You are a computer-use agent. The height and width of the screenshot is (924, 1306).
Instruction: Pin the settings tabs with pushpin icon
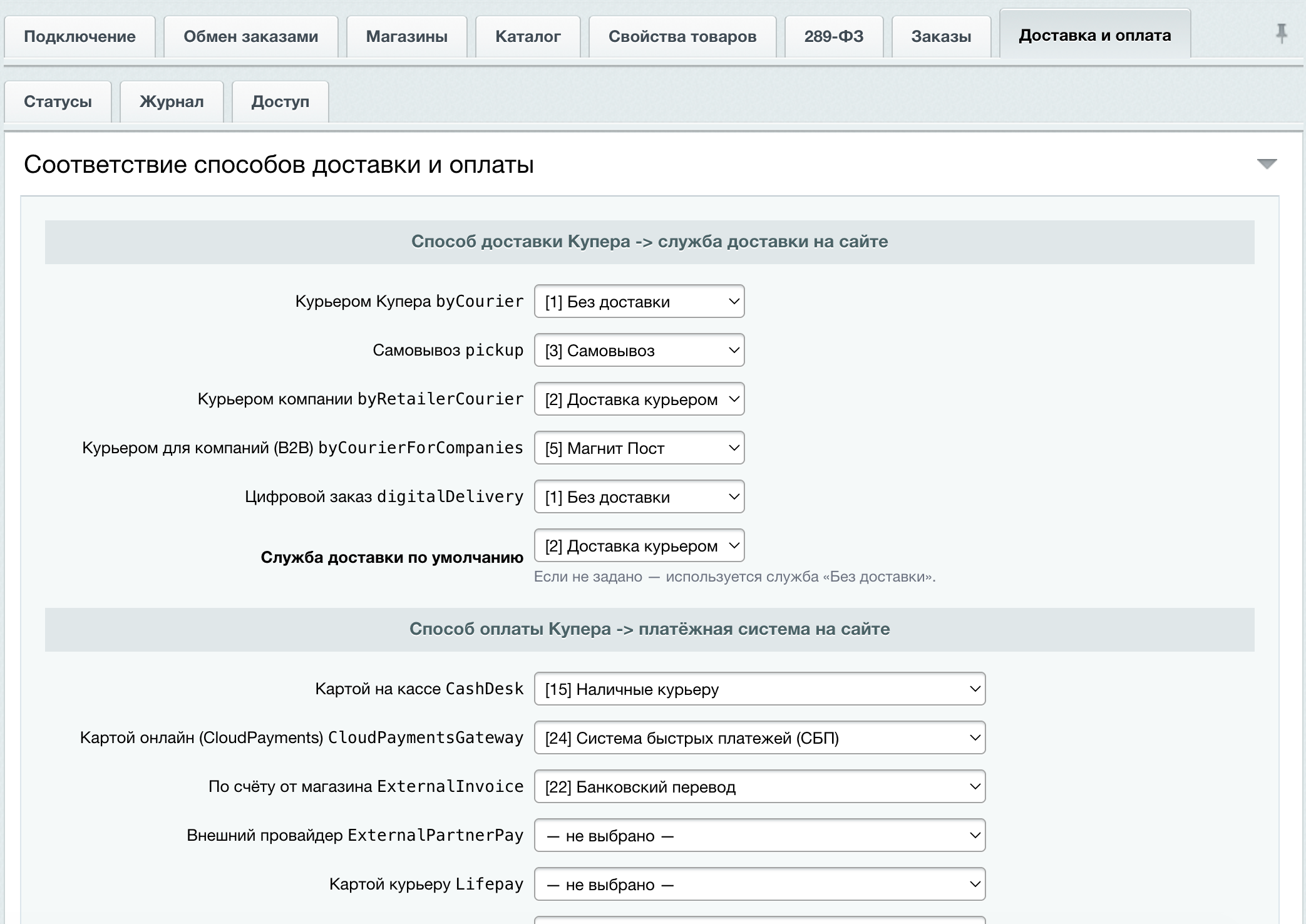tap(1281, 34)
